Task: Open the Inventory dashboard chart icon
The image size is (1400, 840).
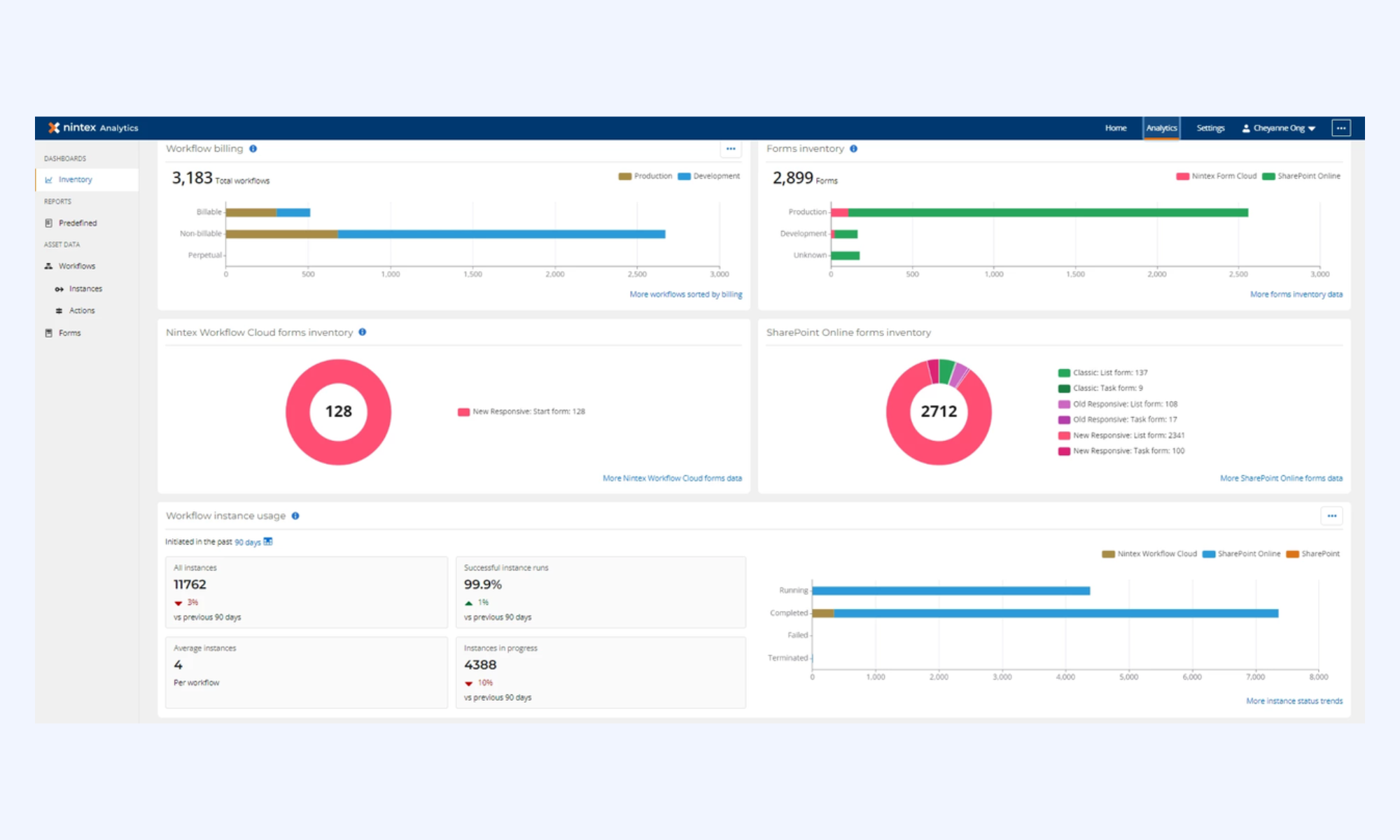Action: point(49,180)
